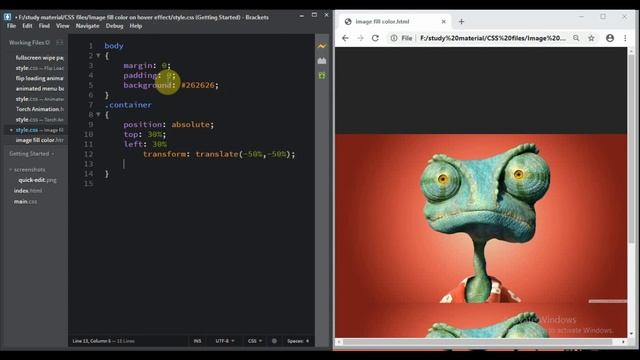Open animated menu working file
Viewport: 640px width, 360px height.
[39, 89]
